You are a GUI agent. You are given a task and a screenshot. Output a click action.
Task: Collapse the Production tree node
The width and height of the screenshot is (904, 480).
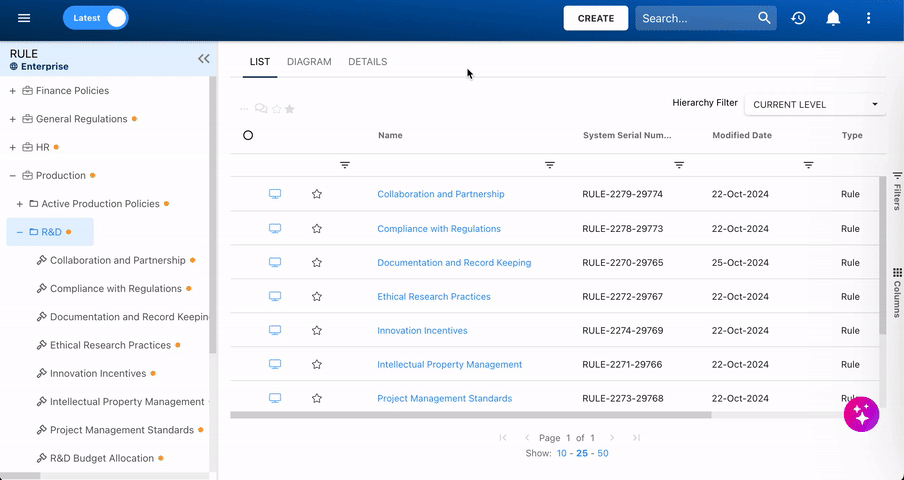[12, 176]
